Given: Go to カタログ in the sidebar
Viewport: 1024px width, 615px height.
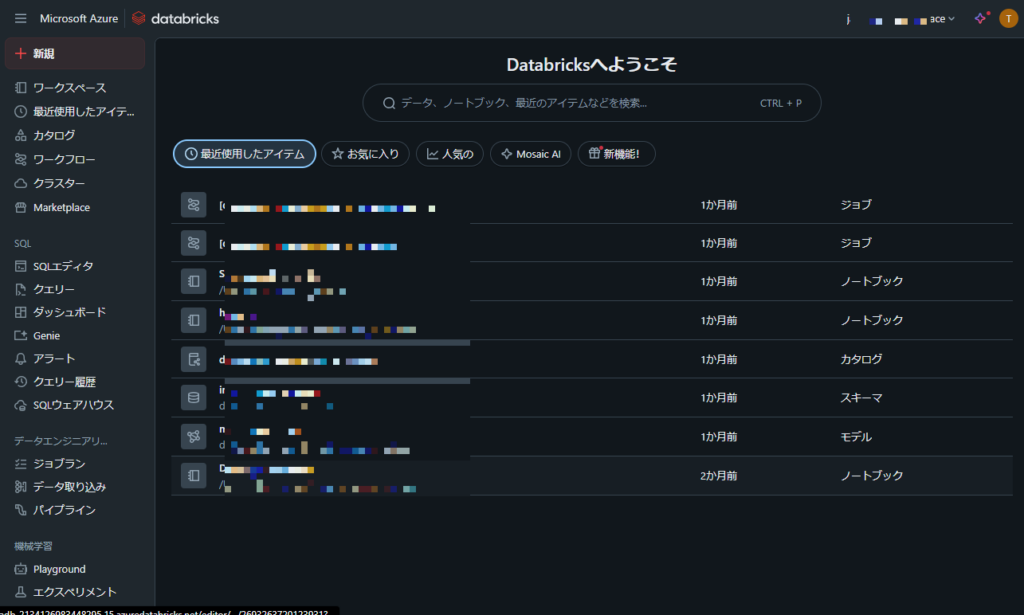Looking at the screenshot, I should pos(54,136).
